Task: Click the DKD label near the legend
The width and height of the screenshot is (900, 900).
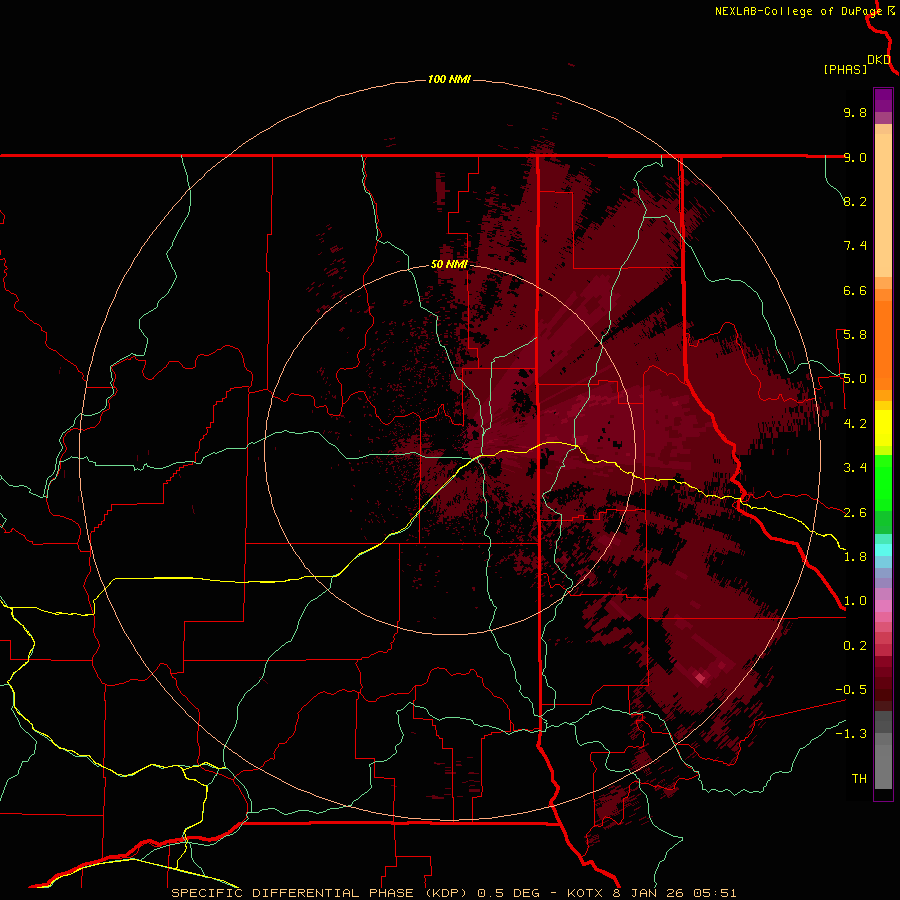Action: (879, 60)
